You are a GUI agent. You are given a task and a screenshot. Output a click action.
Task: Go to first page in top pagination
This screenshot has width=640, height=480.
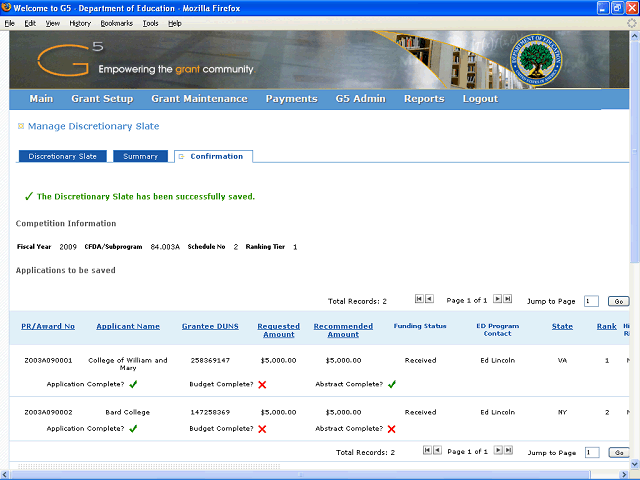[419, 299]
